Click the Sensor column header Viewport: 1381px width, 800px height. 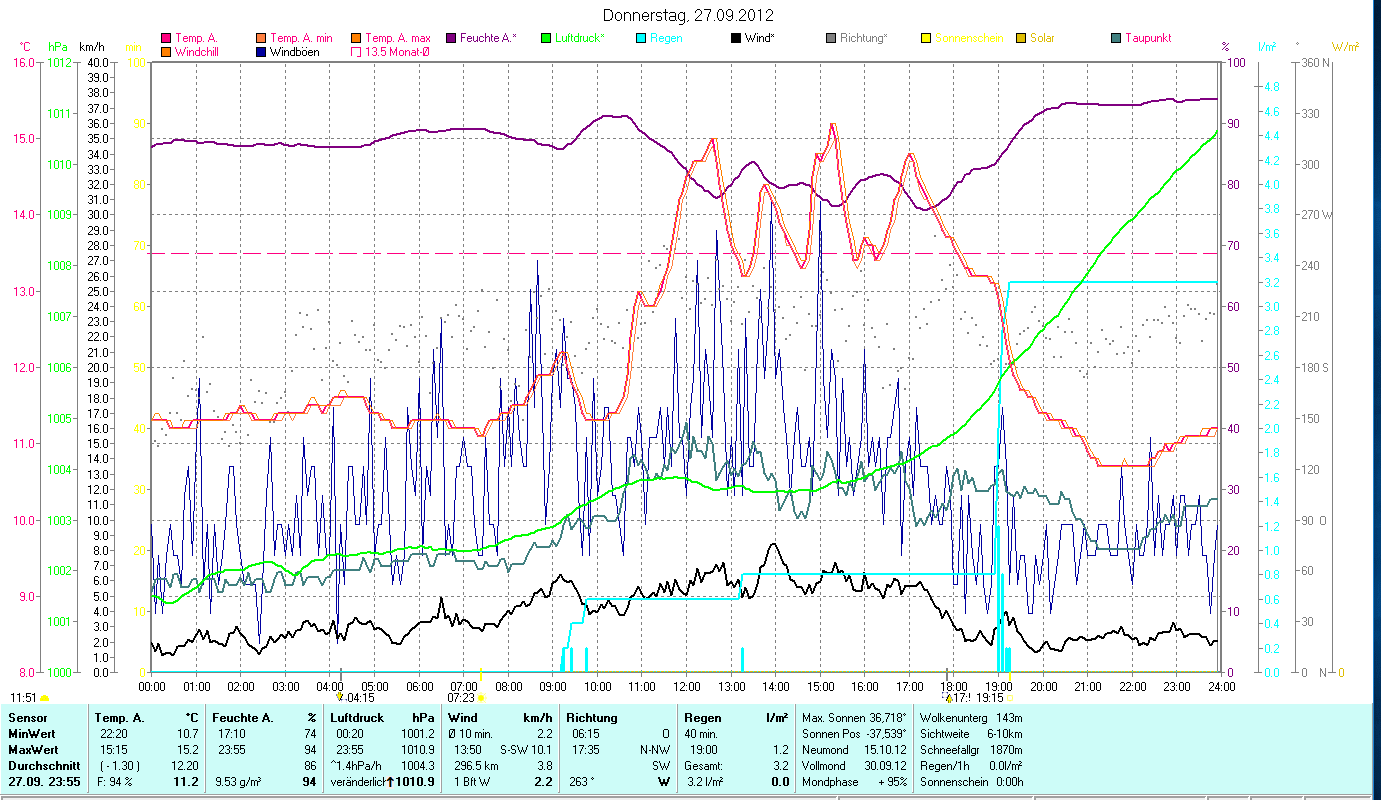tap(27, 718)
